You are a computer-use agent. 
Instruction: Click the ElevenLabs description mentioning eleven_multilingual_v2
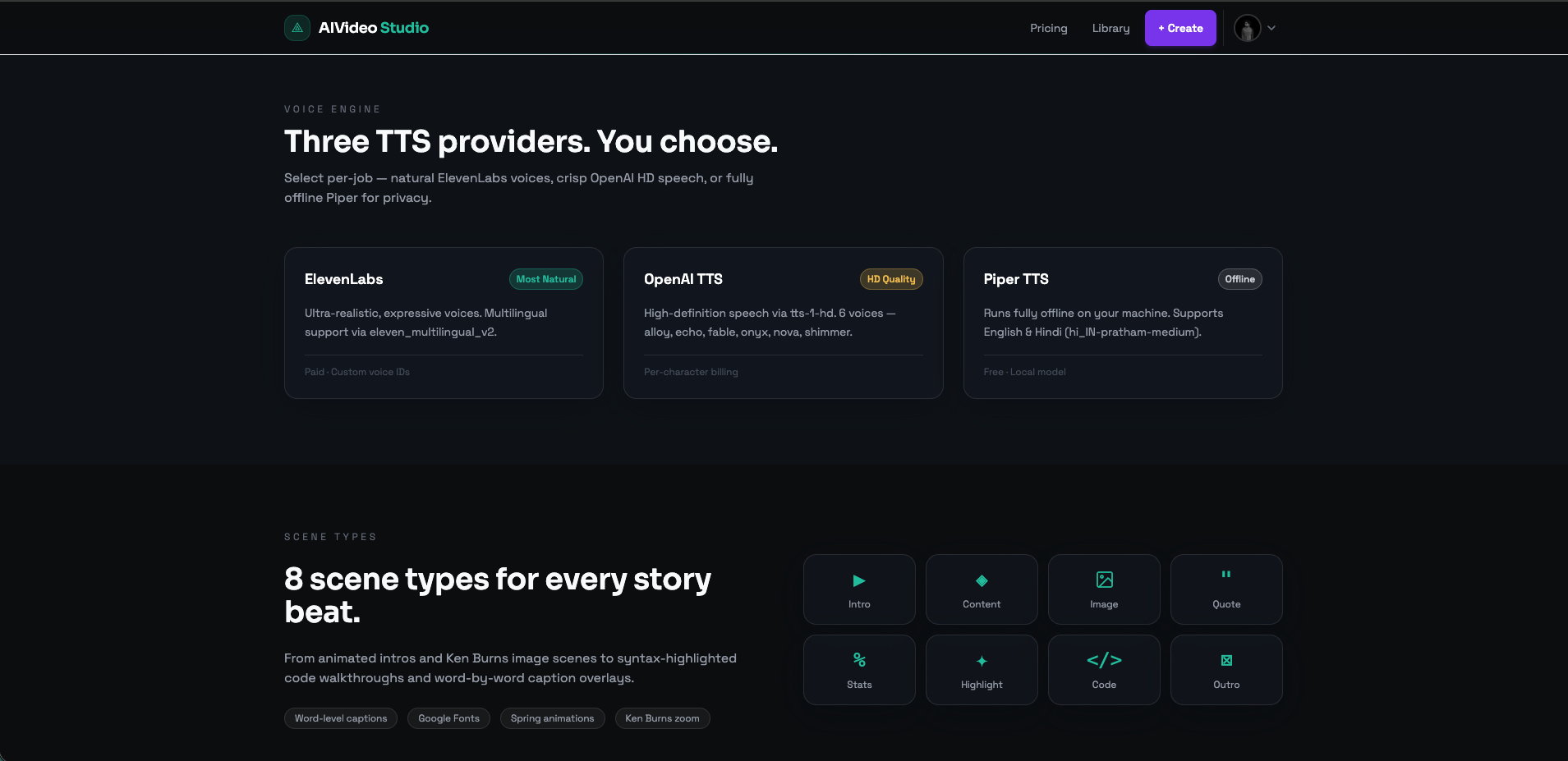425,323
